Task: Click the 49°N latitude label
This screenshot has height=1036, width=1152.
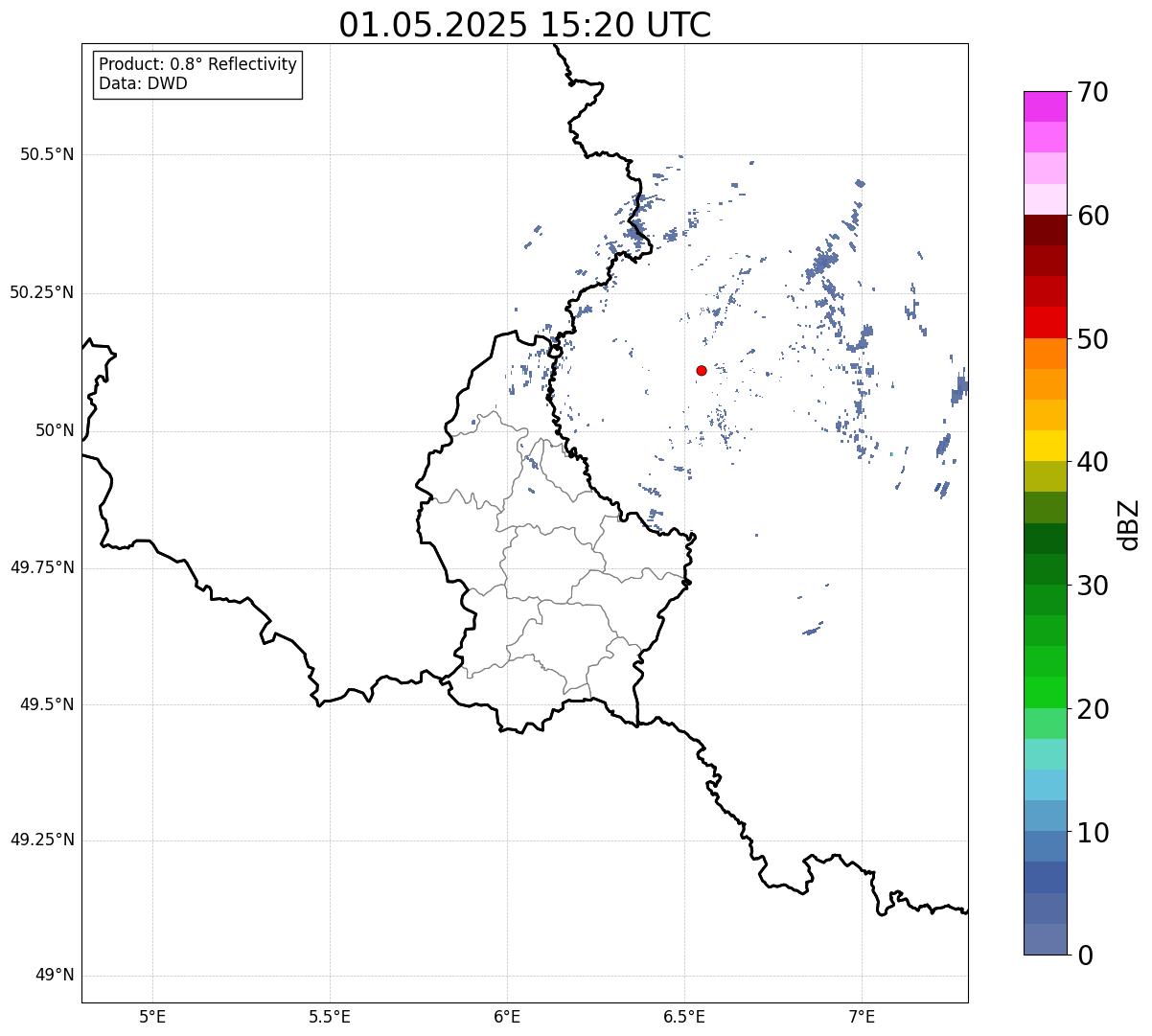Action: click(55, 976)
